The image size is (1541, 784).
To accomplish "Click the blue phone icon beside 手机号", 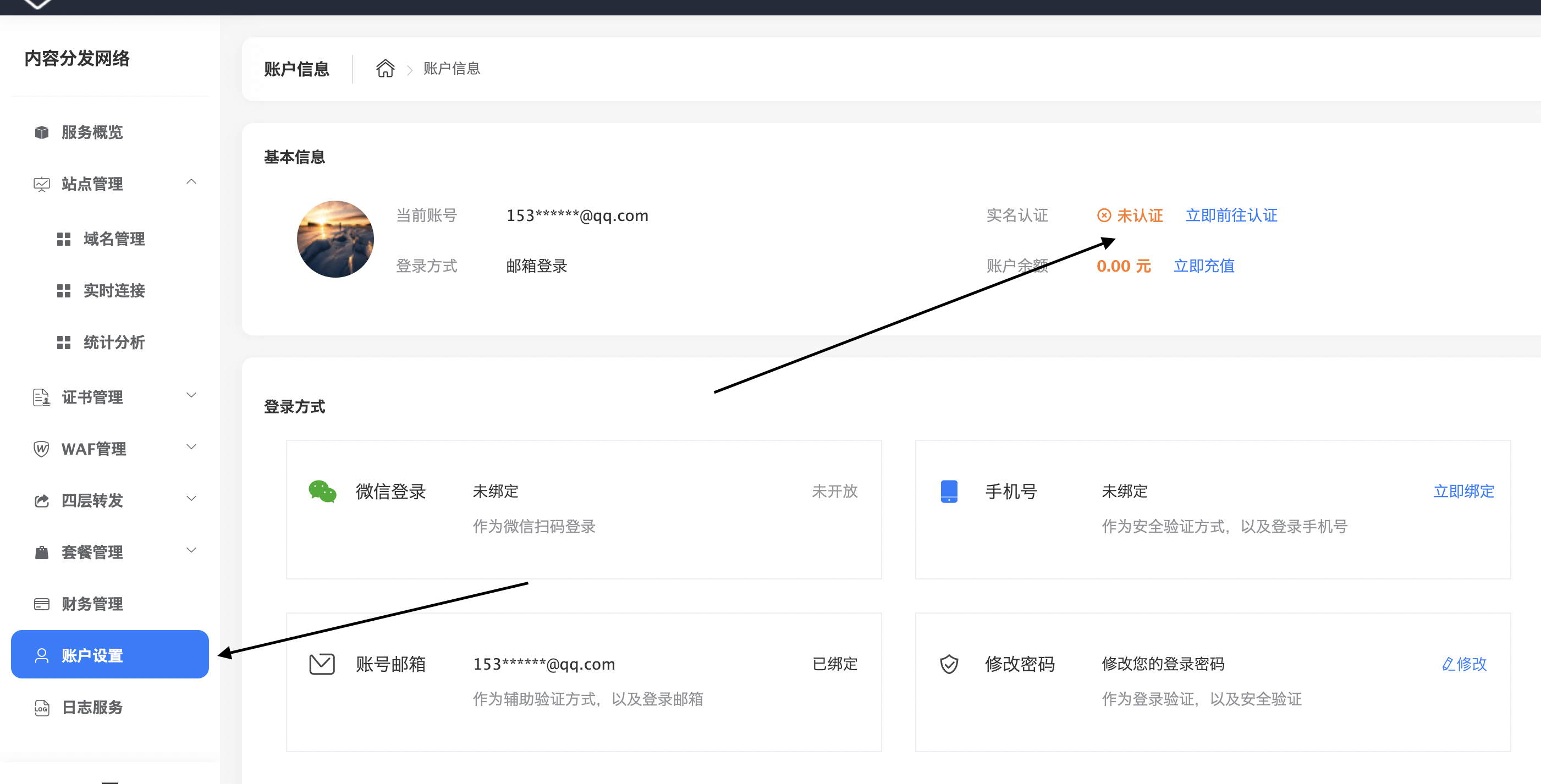I will (x=949, y=492).
